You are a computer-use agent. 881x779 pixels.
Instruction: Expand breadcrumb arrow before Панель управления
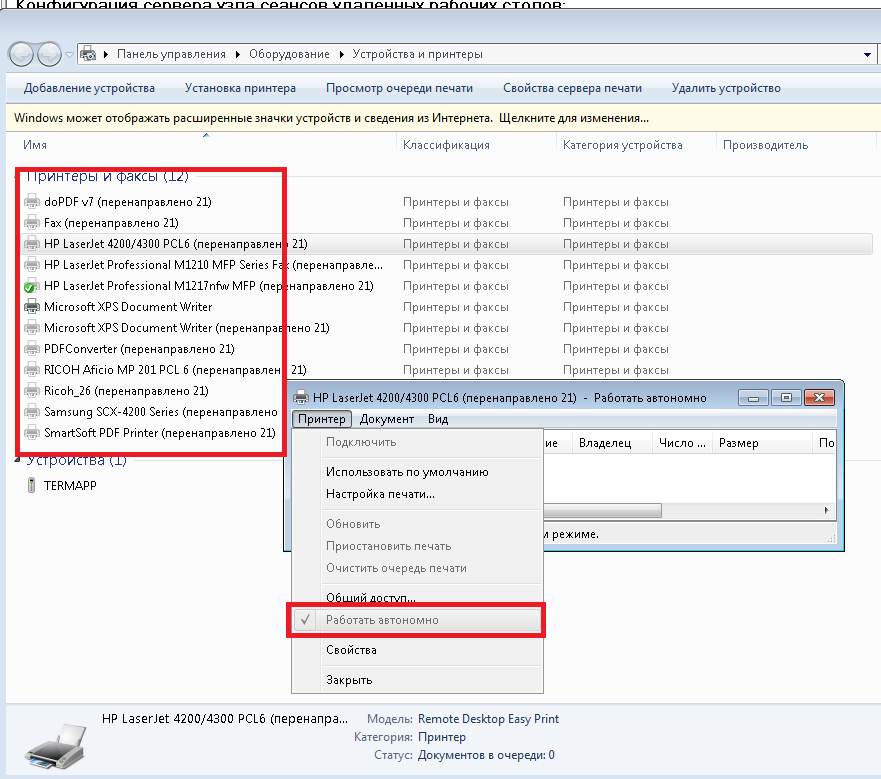click(x=106, y=55)
